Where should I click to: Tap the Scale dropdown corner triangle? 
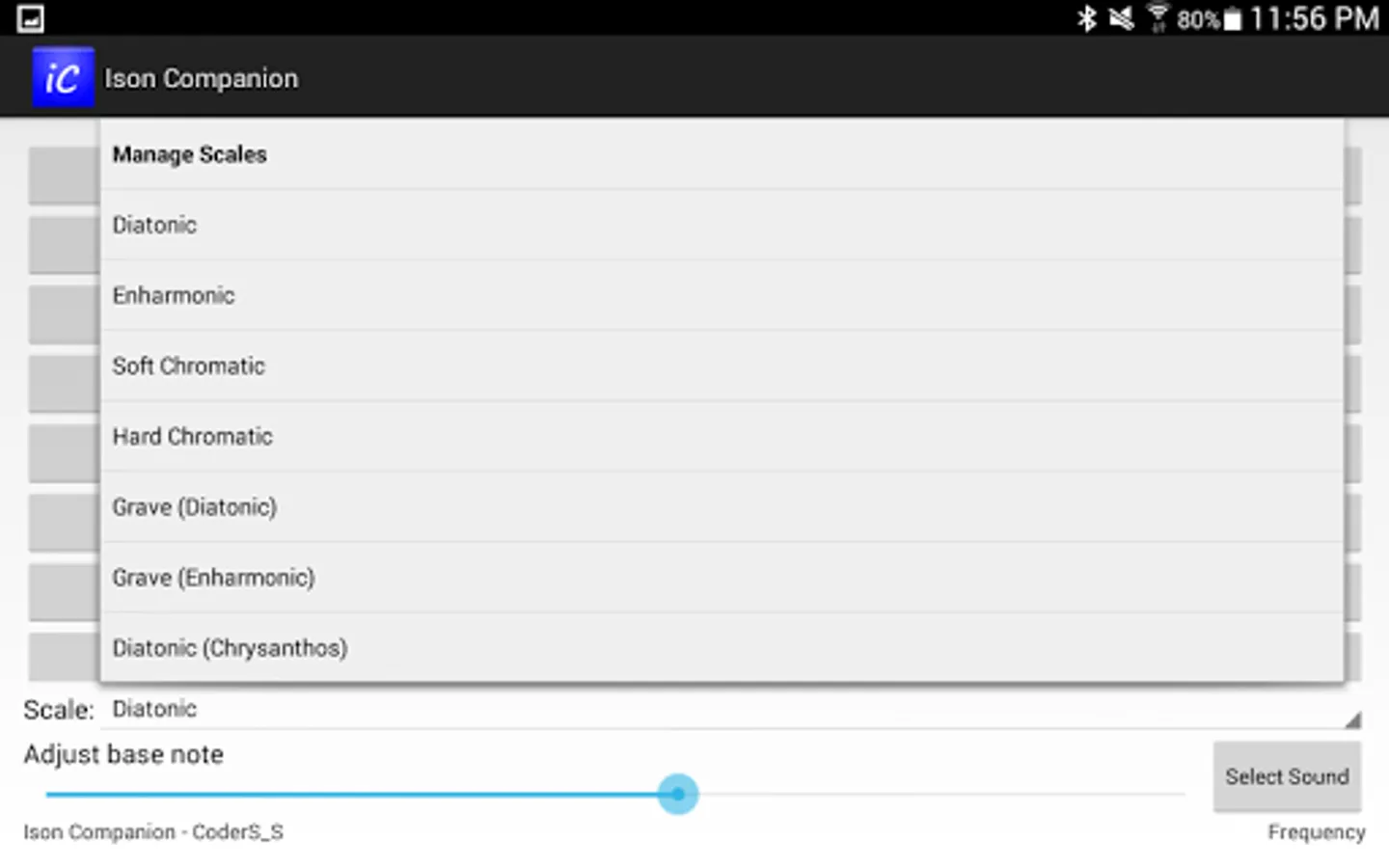point(1353,719)
